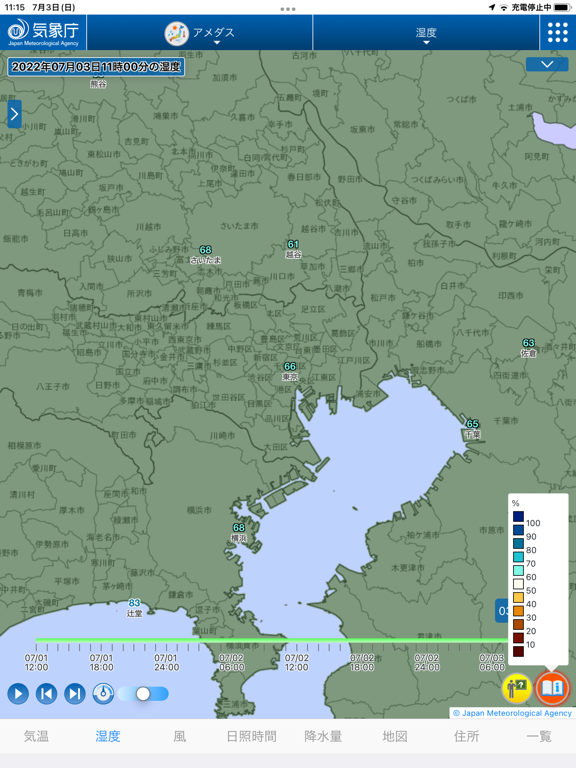This screenshot has height=768, width=576.
Task: Click the 千葉市 map label
Action: click(506, 420)
